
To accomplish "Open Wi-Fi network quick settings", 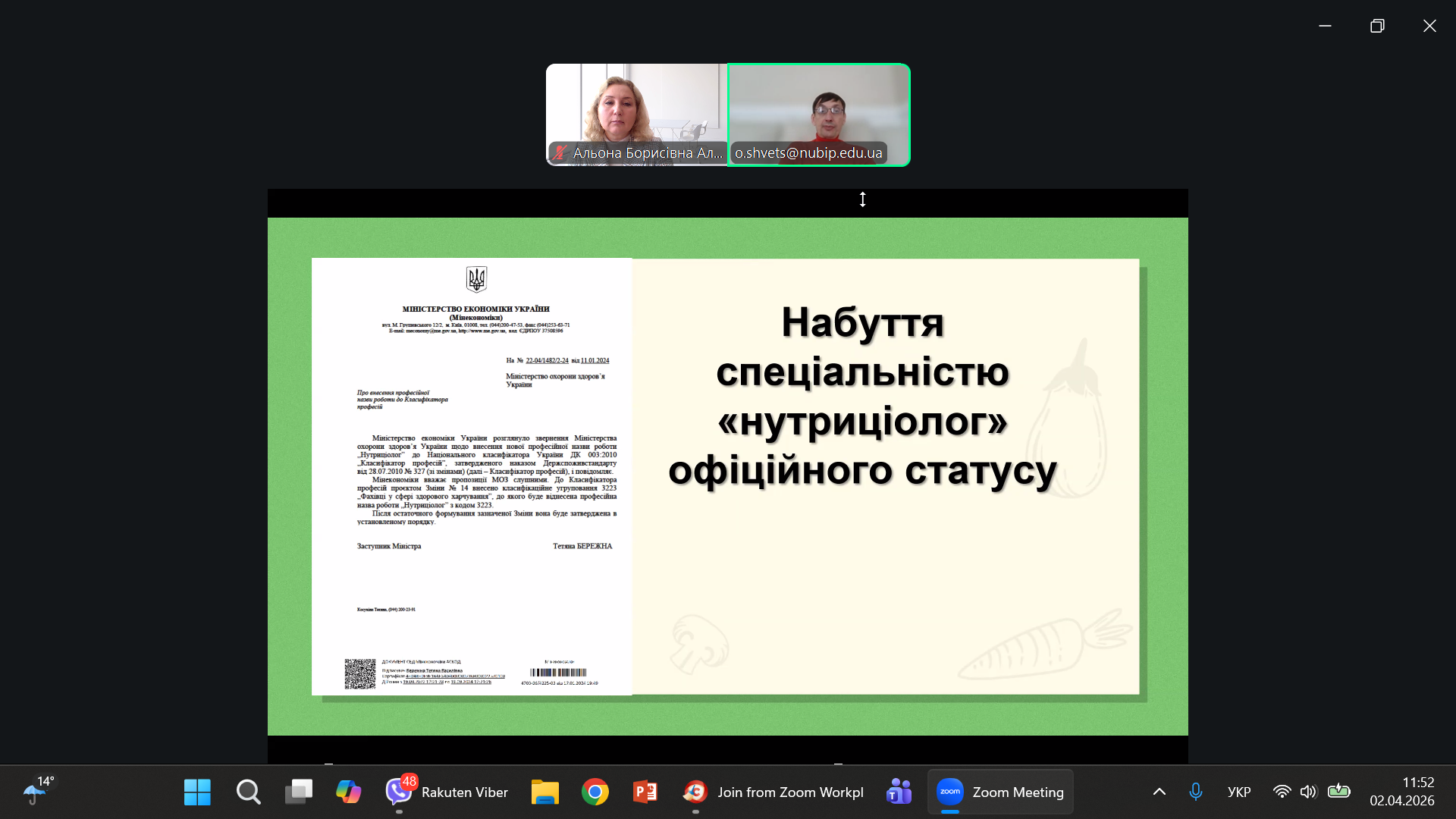I will click(1282, 792).
